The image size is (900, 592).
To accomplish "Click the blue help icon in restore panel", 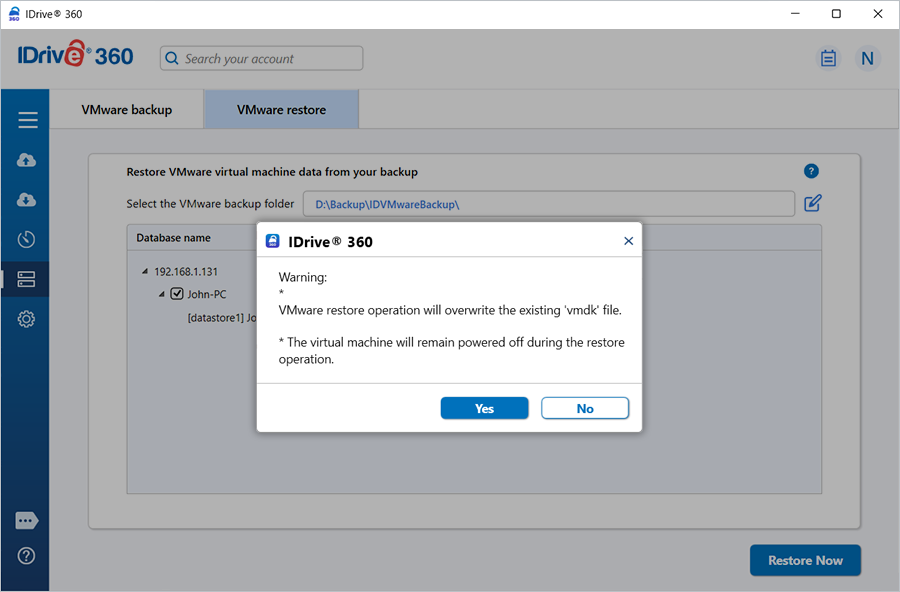I will [812, 171].
